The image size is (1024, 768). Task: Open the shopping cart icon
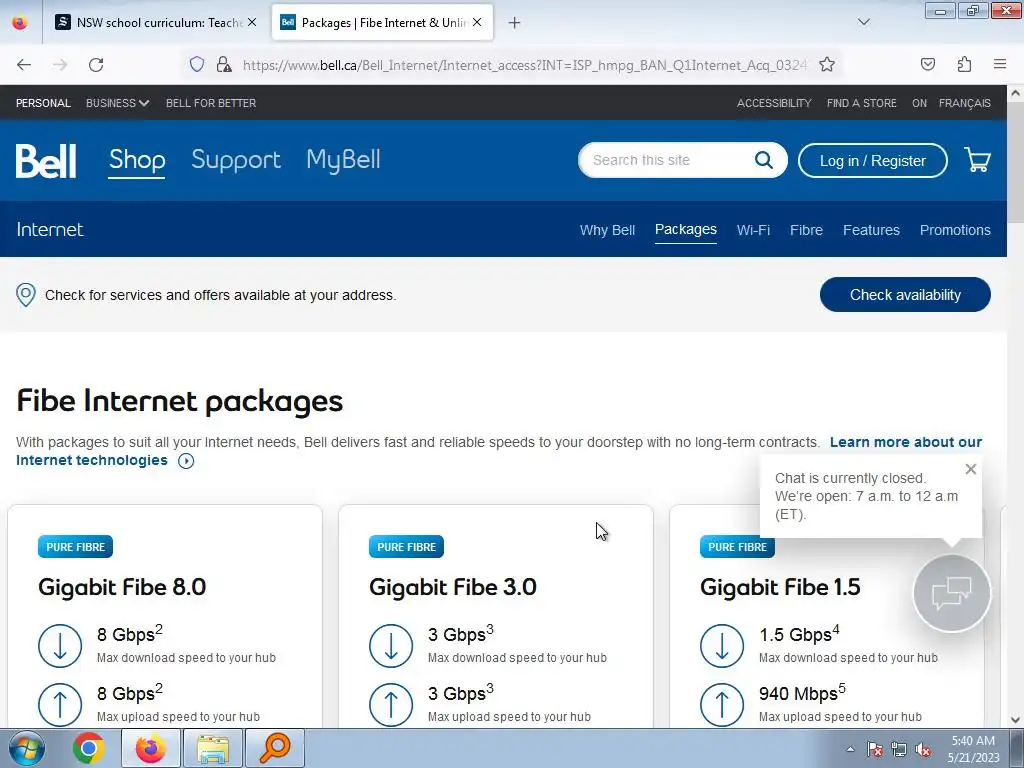coord(978,160)
